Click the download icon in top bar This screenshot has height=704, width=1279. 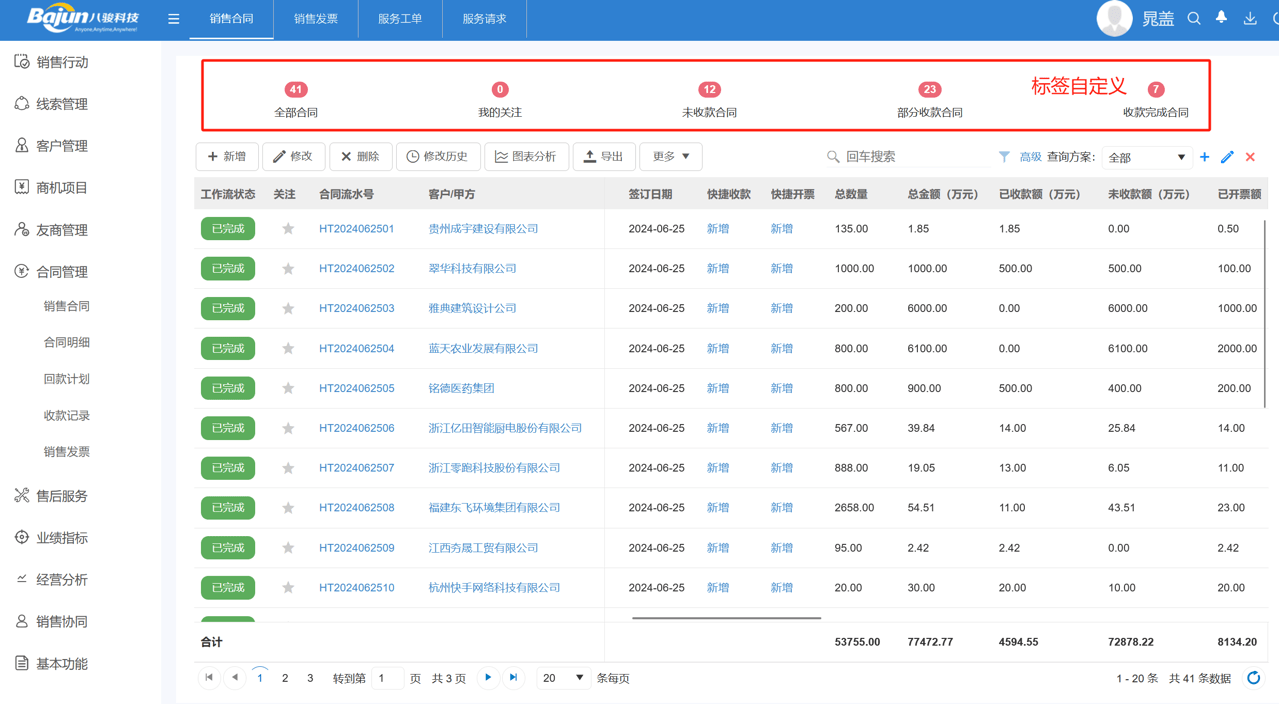point(1249,18)
